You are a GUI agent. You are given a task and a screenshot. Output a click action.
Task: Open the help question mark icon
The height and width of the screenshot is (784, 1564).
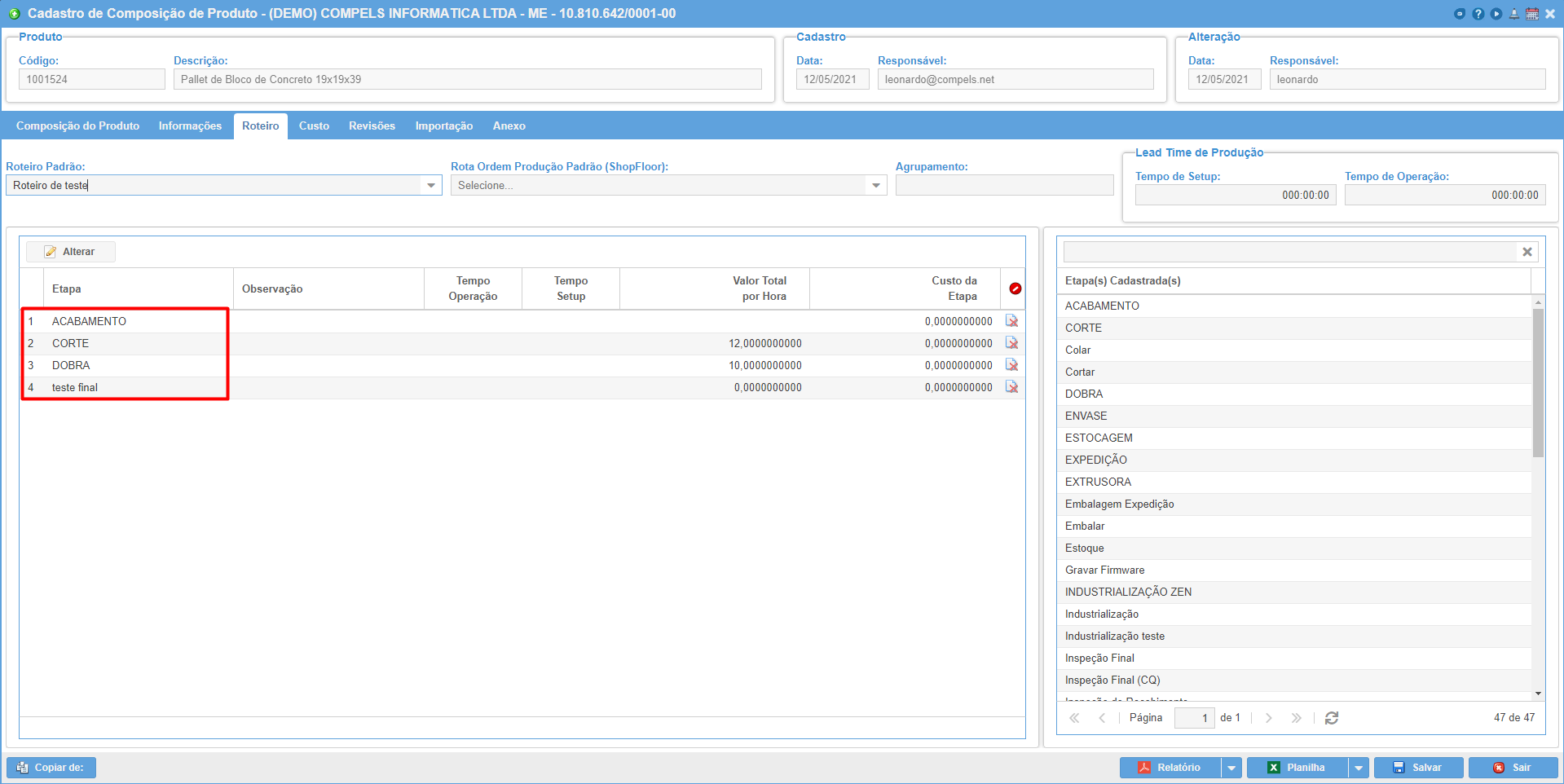(1478, 14)
